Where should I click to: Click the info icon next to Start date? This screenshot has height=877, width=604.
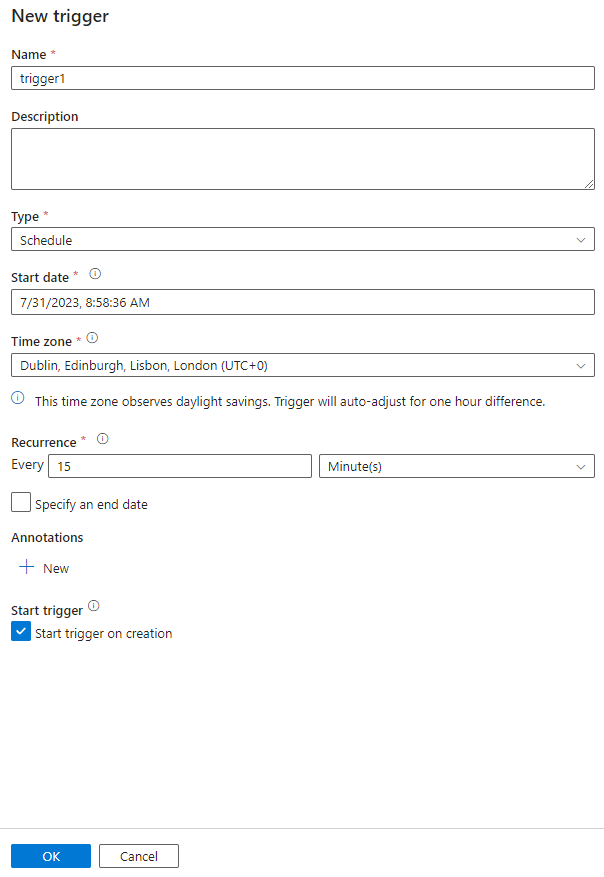(94, 273)
